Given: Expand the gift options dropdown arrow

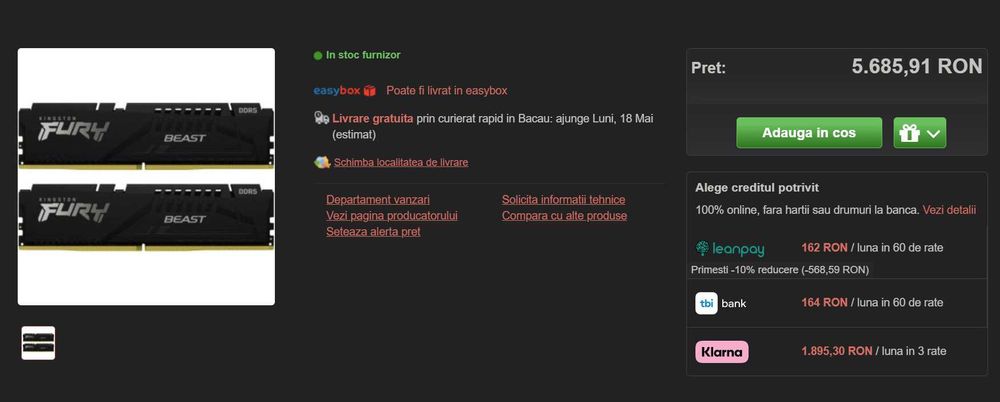Looking at the screenshot, I should coord(933,133).
